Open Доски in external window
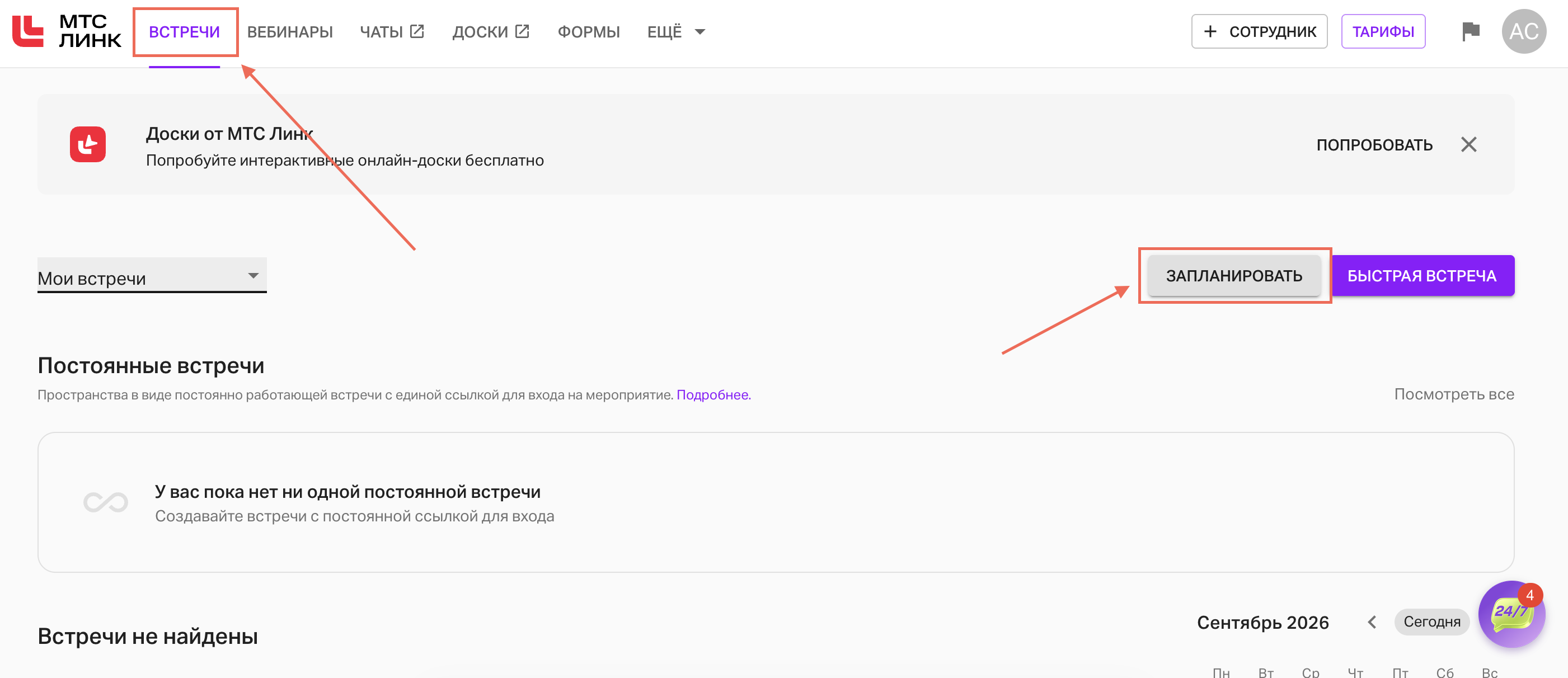1568x678 pixels. point(491,32)
